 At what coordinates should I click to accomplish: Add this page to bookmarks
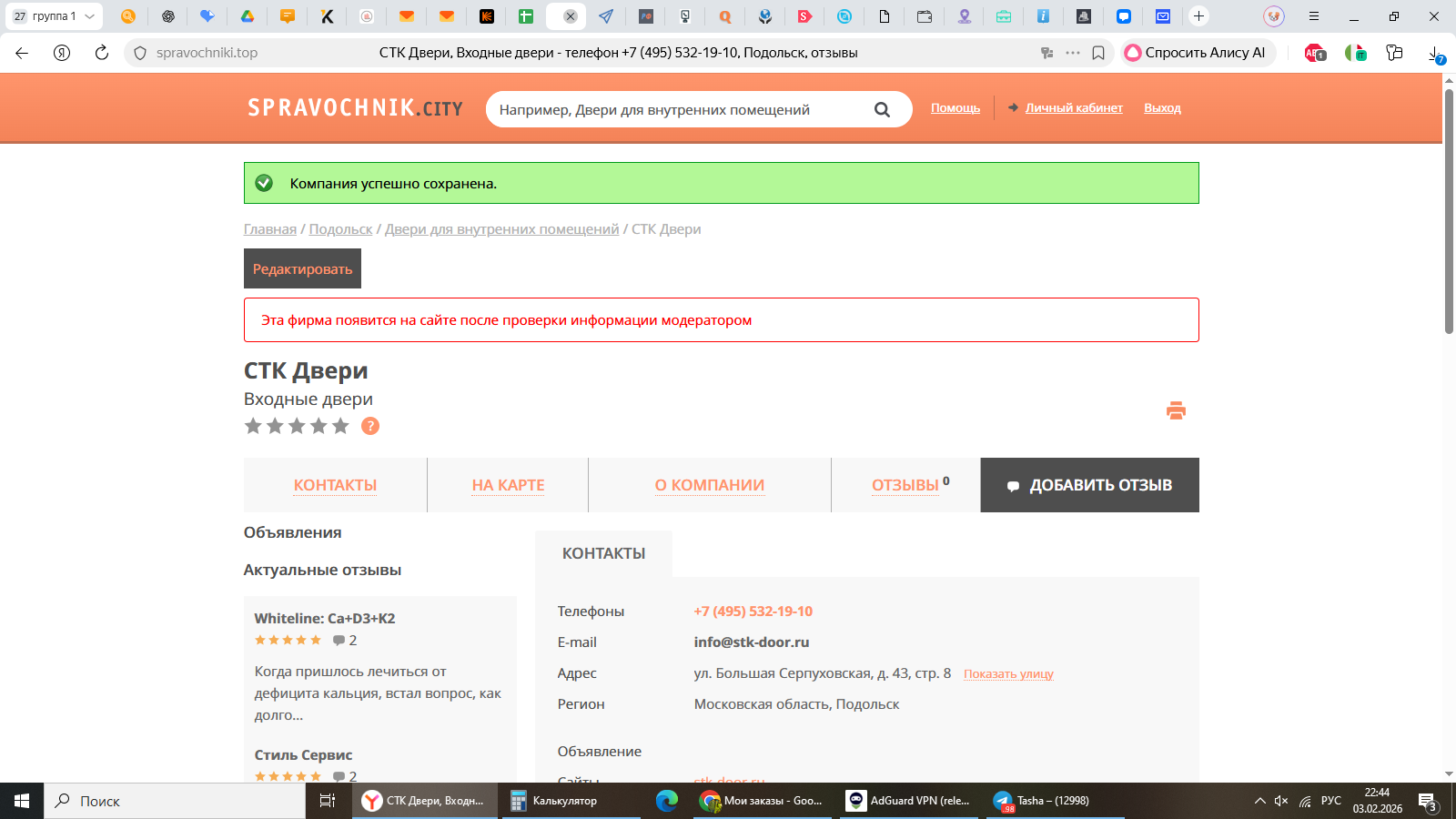pyautogui.click(x=1098, y=53)
